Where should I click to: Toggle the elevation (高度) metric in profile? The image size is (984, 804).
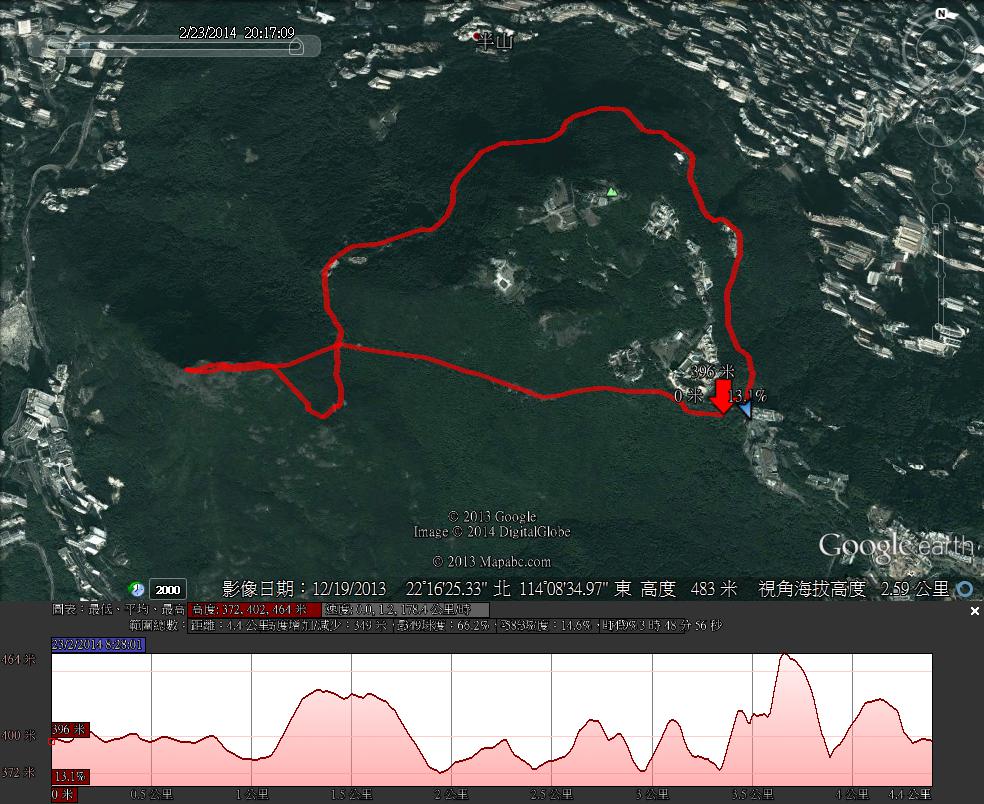click(254, 609)
